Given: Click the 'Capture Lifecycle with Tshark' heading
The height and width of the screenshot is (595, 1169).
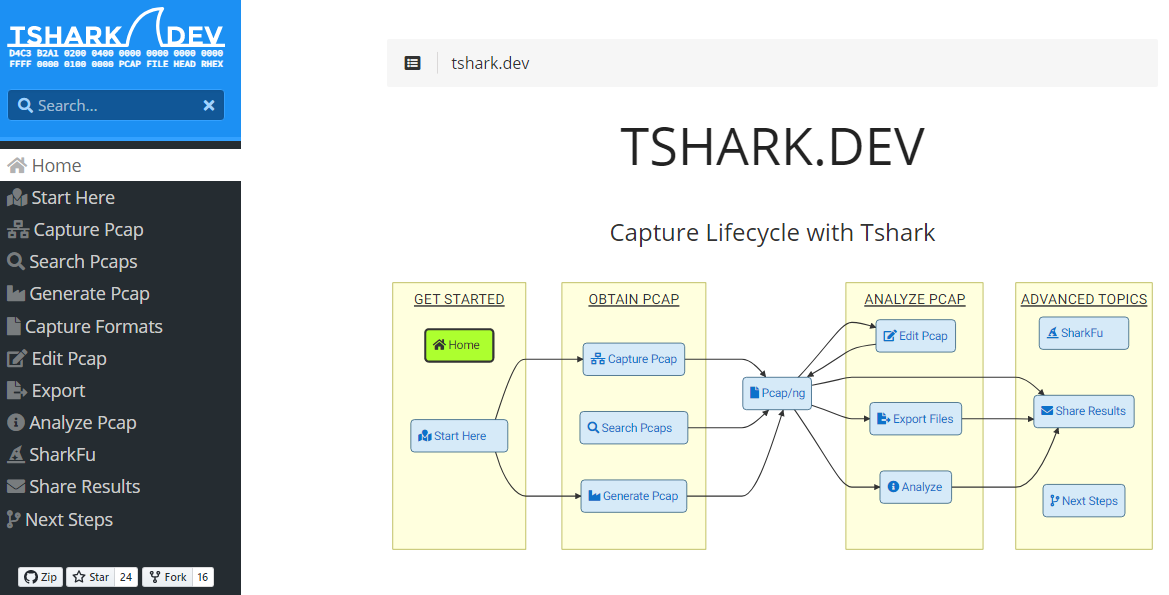Looking at the screenshot, I should pos(772,233).
